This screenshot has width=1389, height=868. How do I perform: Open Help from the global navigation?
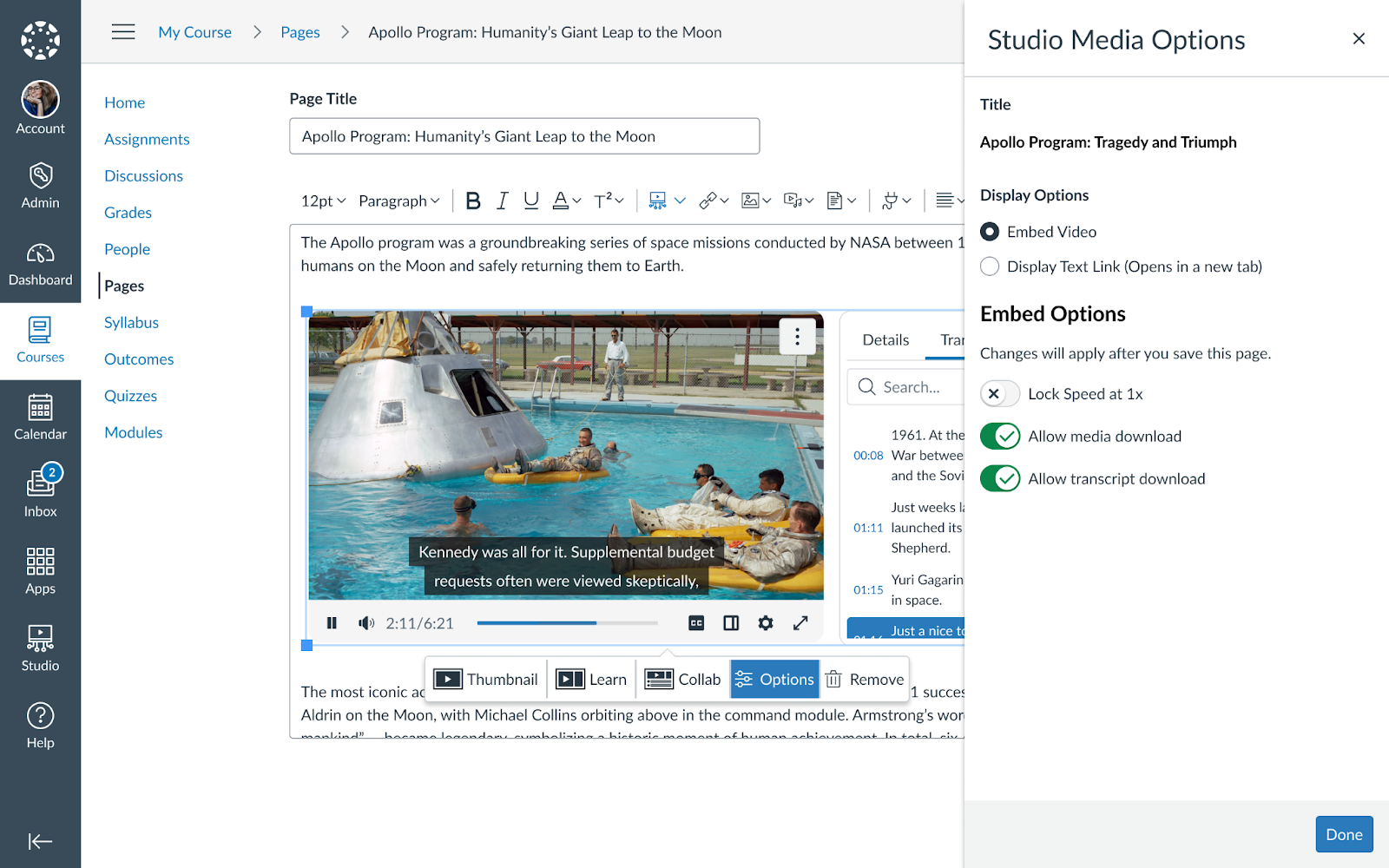[40, 726]
